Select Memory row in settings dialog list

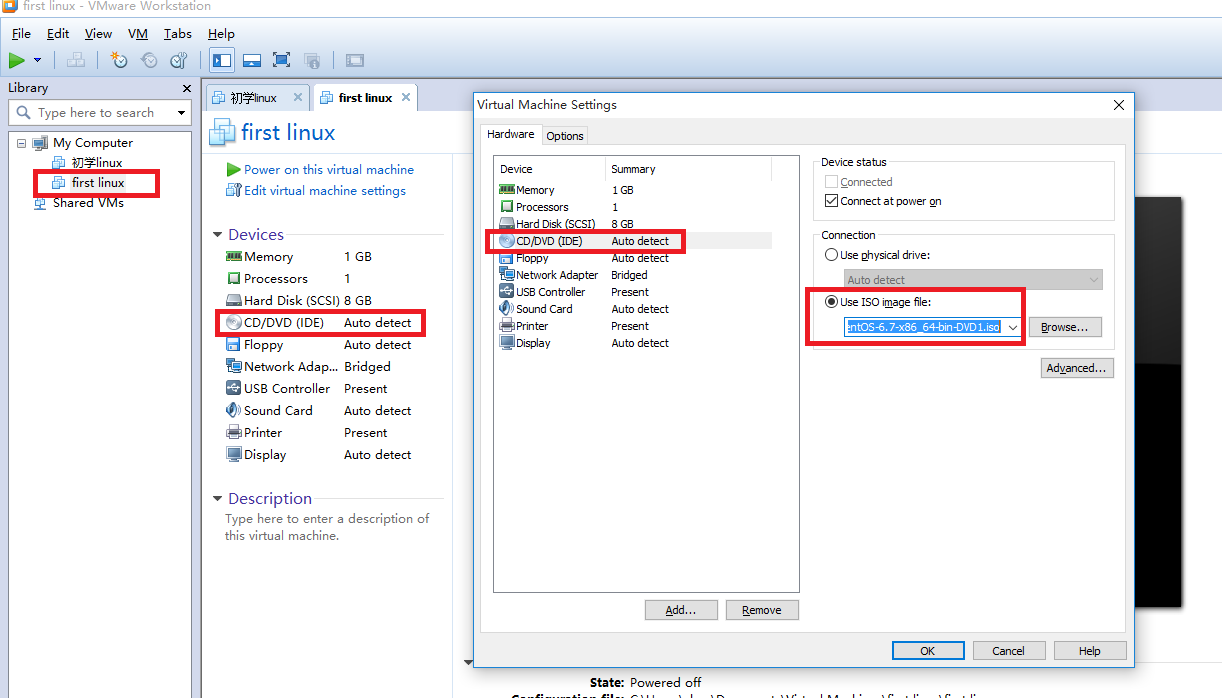pyautogui.click(x=635, y=190)
